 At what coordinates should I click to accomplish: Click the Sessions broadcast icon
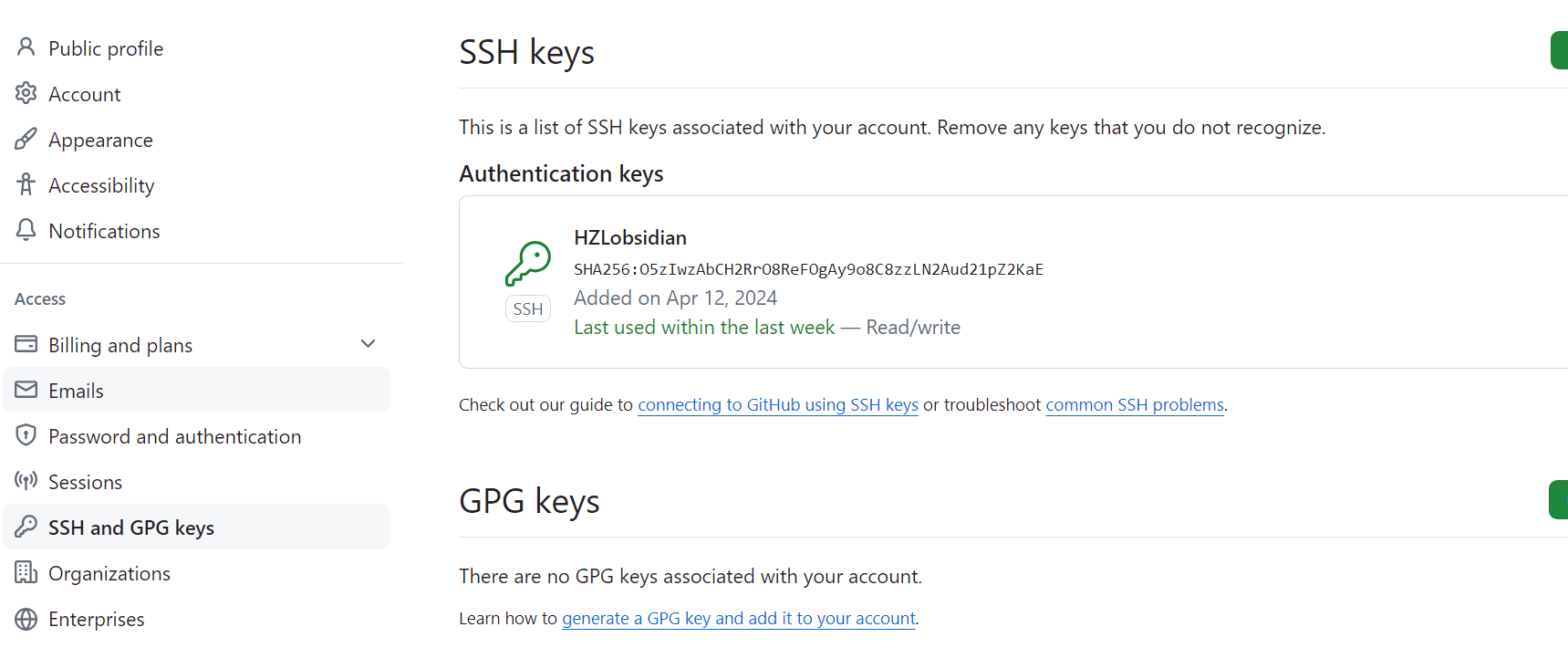[x=26, y=481]
